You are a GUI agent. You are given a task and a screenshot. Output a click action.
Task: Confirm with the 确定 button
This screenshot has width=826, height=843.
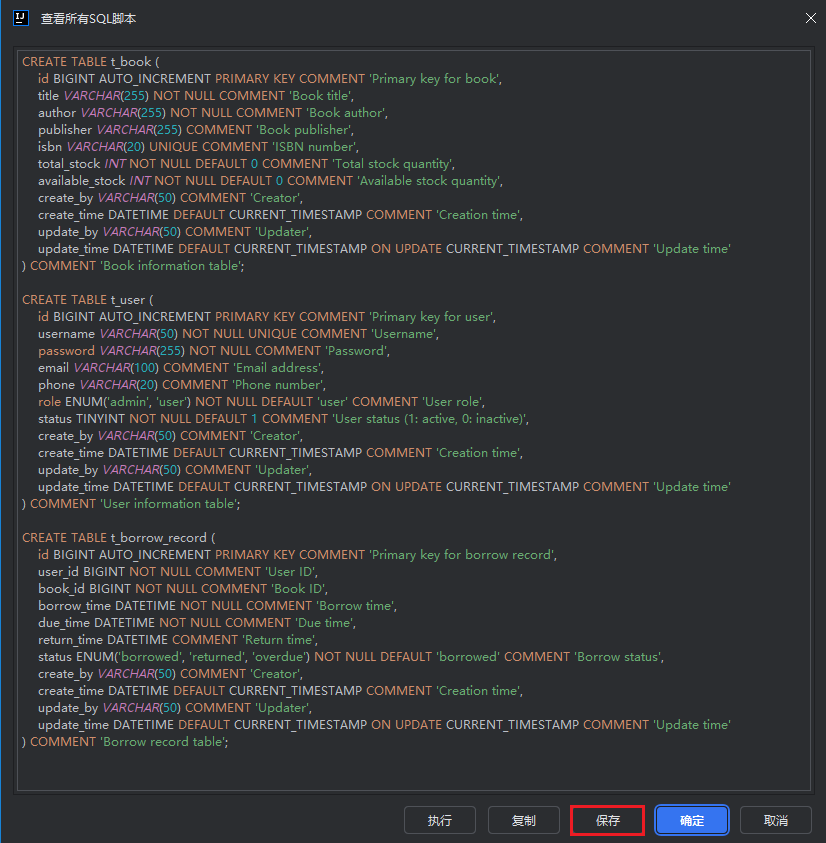point(691,820)
